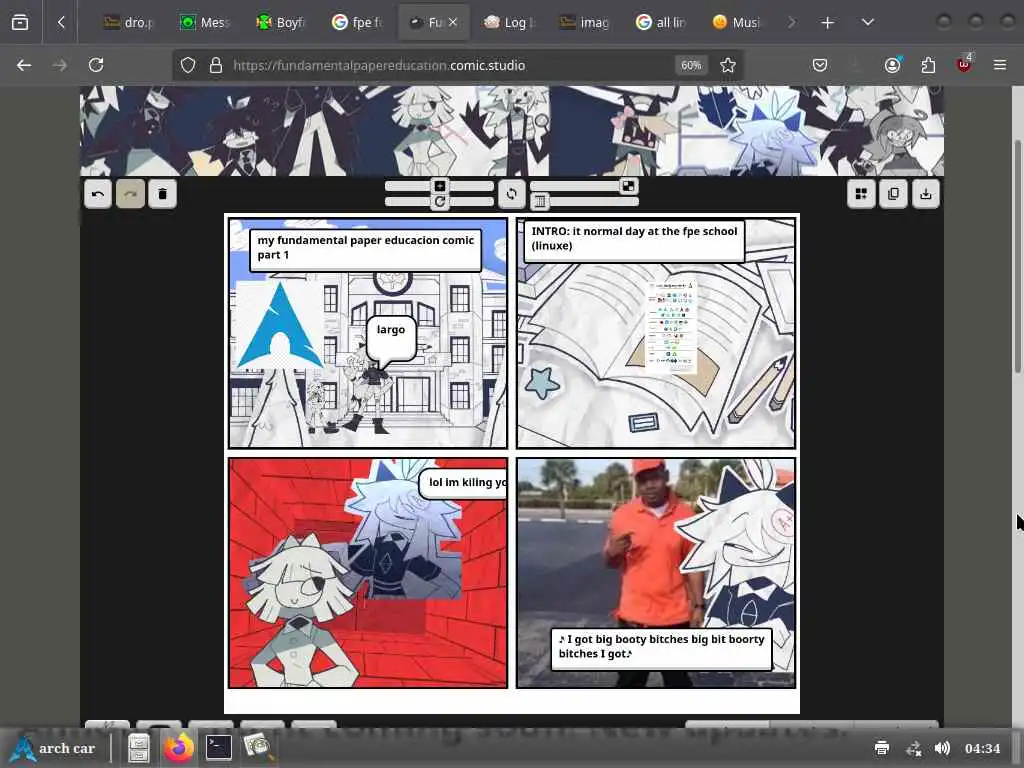The image size is (1024, 768).
Task: Click the column-width slider handle
Action: coord(539,201)
